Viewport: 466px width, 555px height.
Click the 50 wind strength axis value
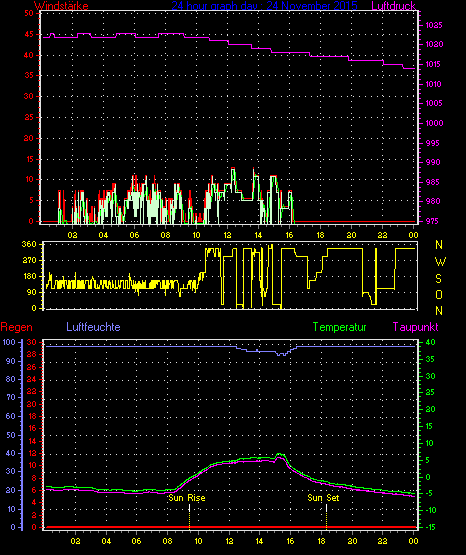29,13
